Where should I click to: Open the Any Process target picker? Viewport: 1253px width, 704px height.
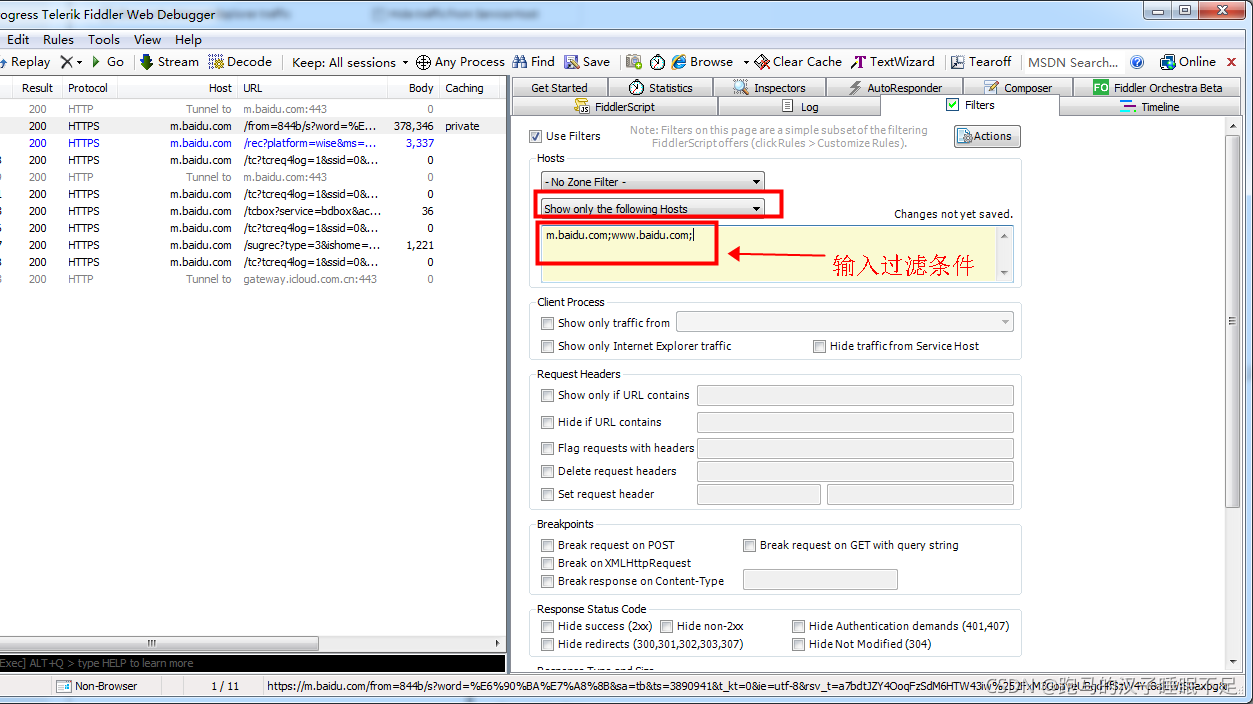459,62
